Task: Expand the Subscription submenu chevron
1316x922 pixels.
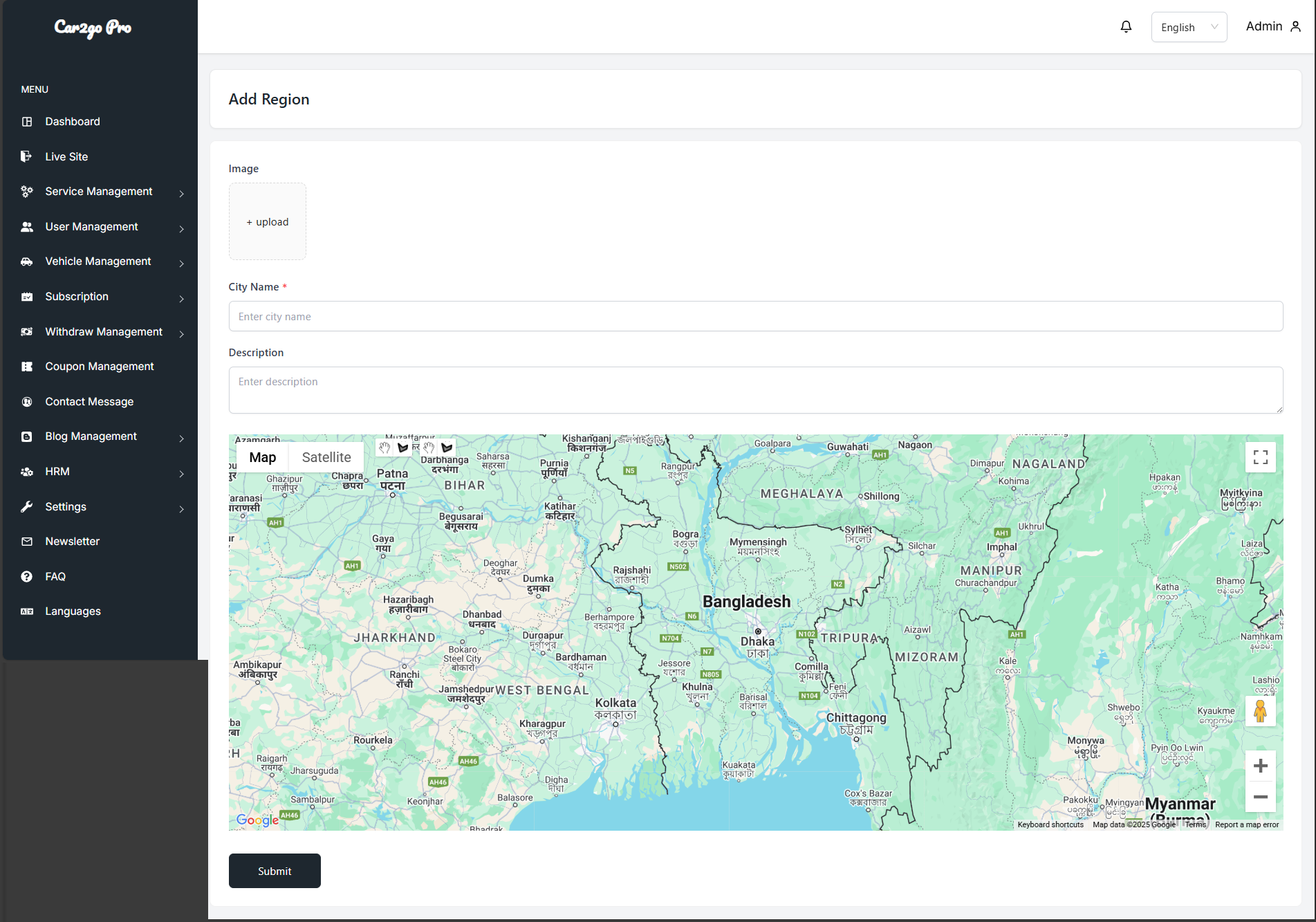Action: (x=182, y=299)
